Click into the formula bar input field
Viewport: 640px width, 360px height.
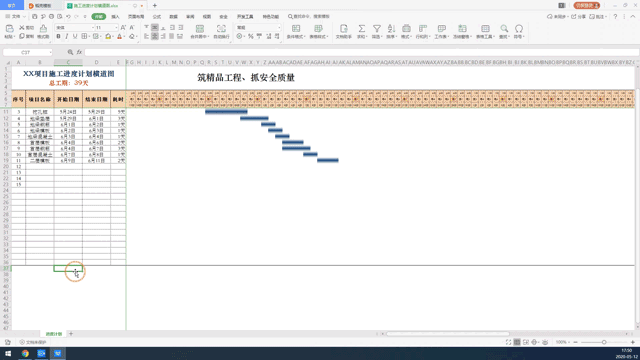[361, 52]
